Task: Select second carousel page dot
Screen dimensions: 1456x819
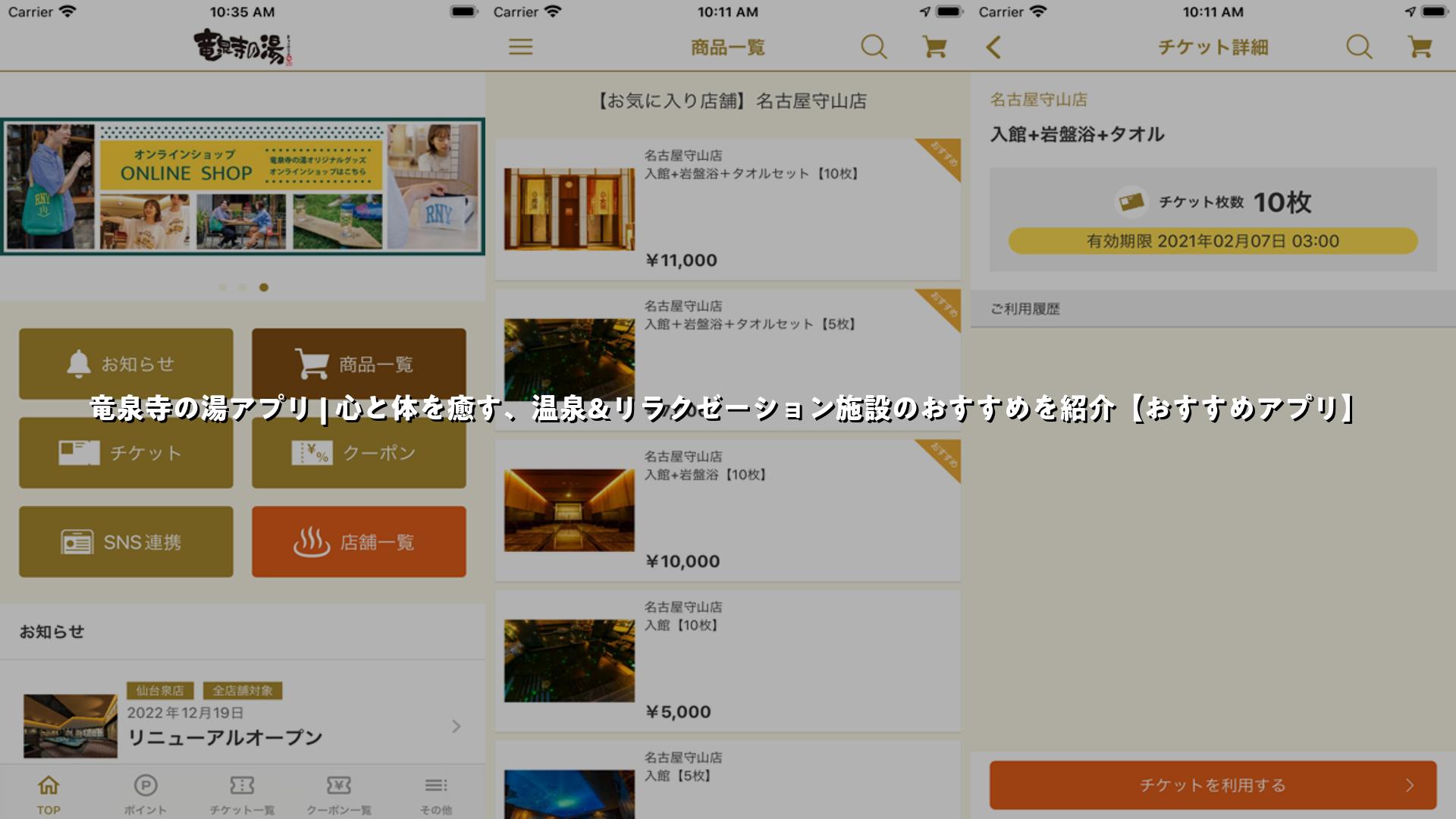Action: (x=243, y=287)
